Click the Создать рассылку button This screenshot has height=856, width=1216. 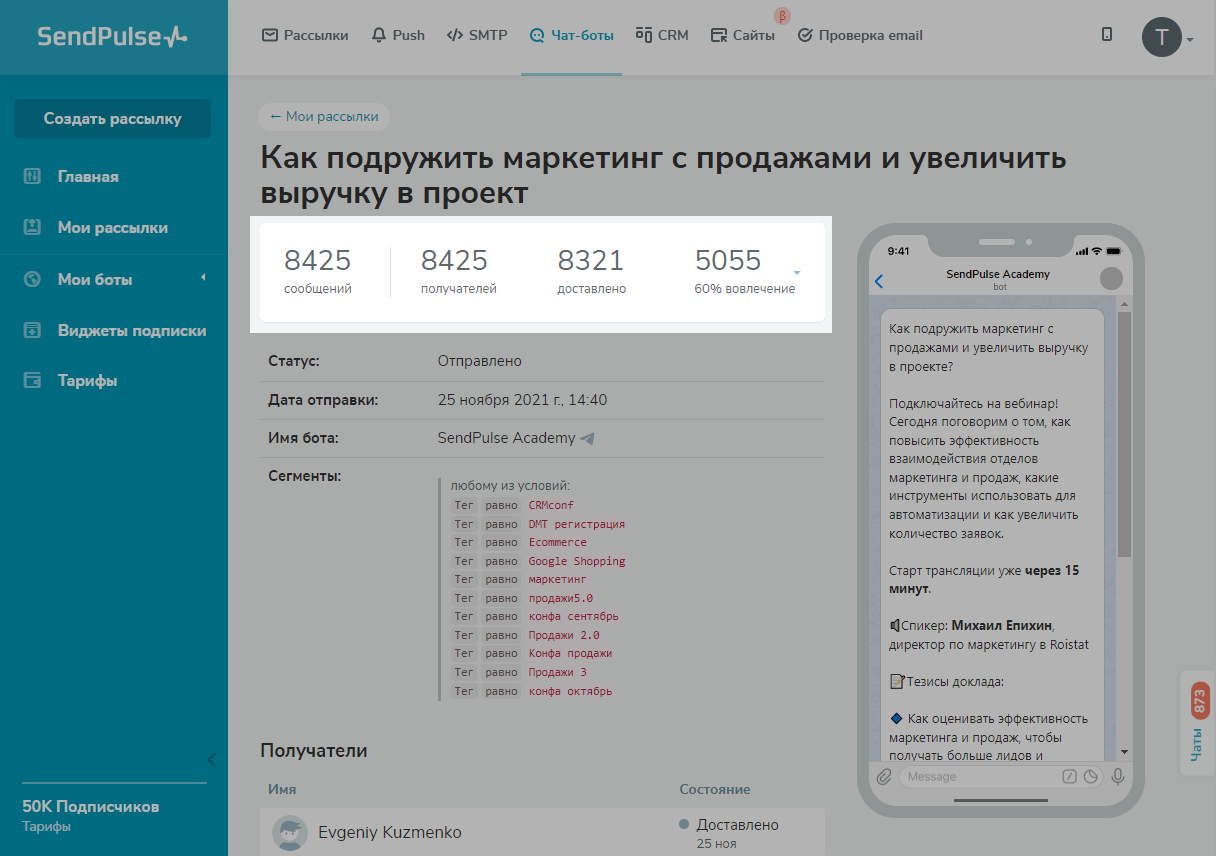click(112, 118)
